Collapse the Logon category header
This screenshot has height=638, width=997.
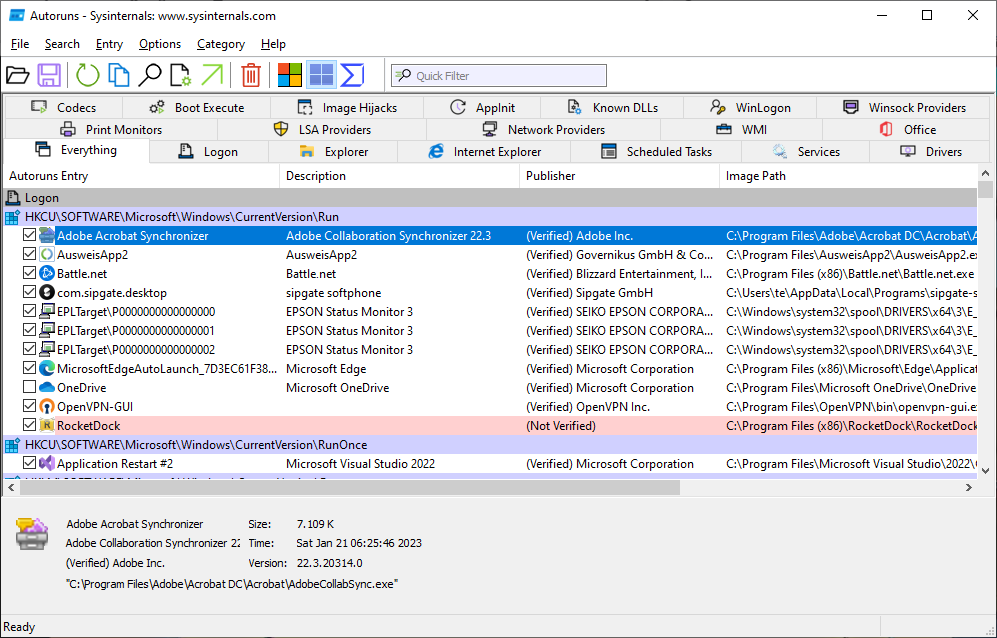pos(9,197)
